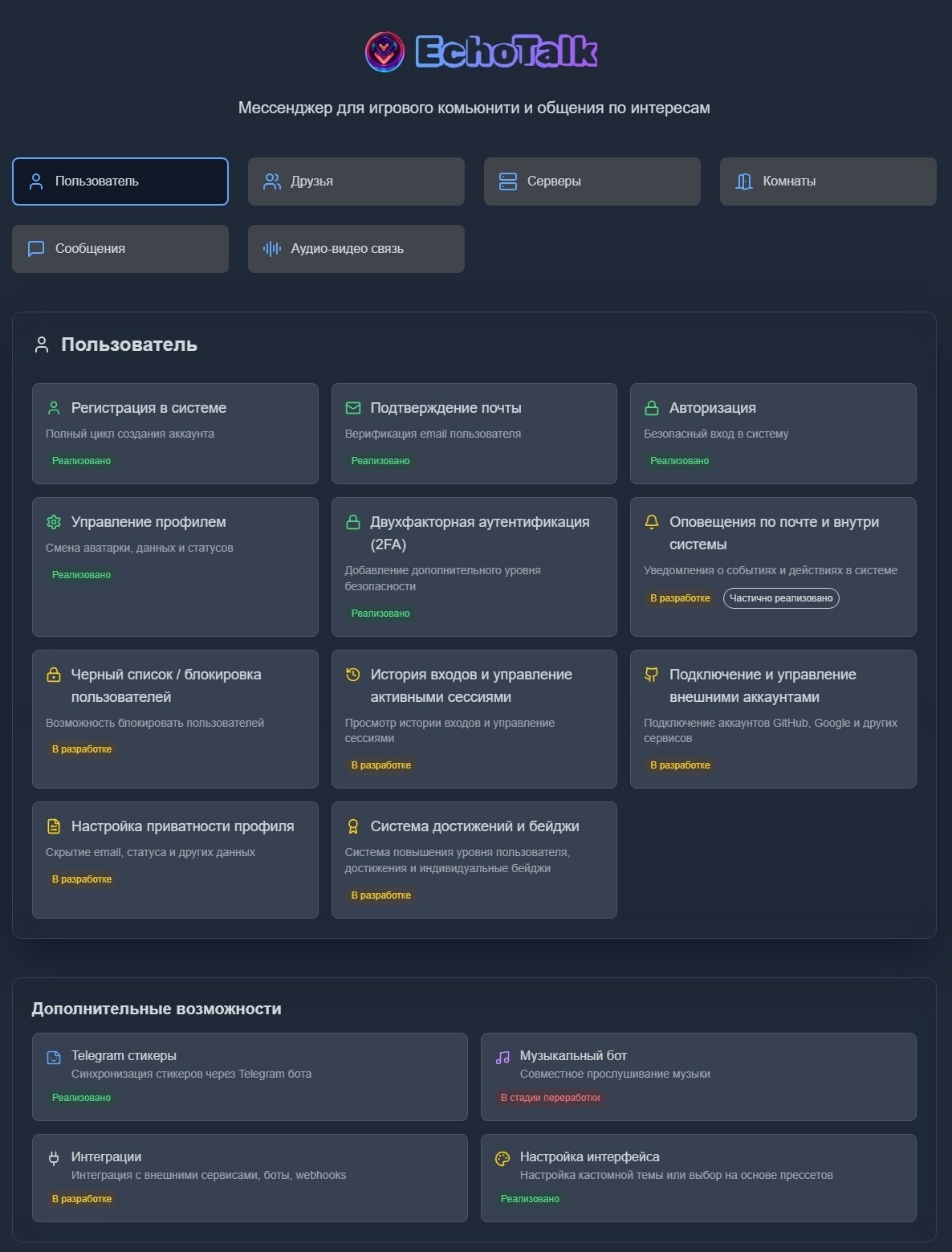Click the mail icon beside Подтверждение почты
This screenshot has height=1252, width=952.
[x=352, y=408]
